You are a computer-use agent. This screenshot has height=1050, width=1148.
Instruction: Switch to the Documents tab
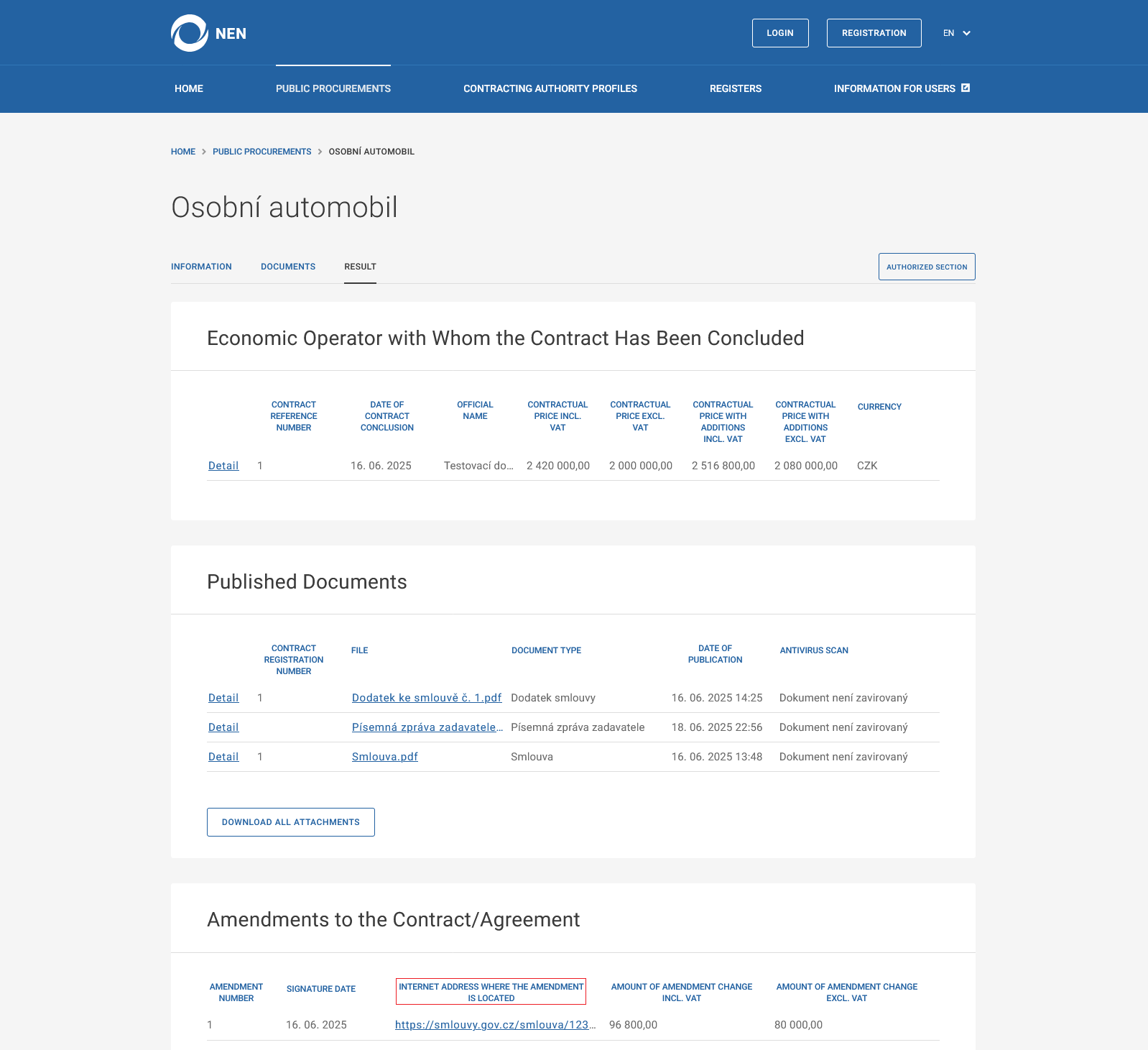[x=288, y=267]
